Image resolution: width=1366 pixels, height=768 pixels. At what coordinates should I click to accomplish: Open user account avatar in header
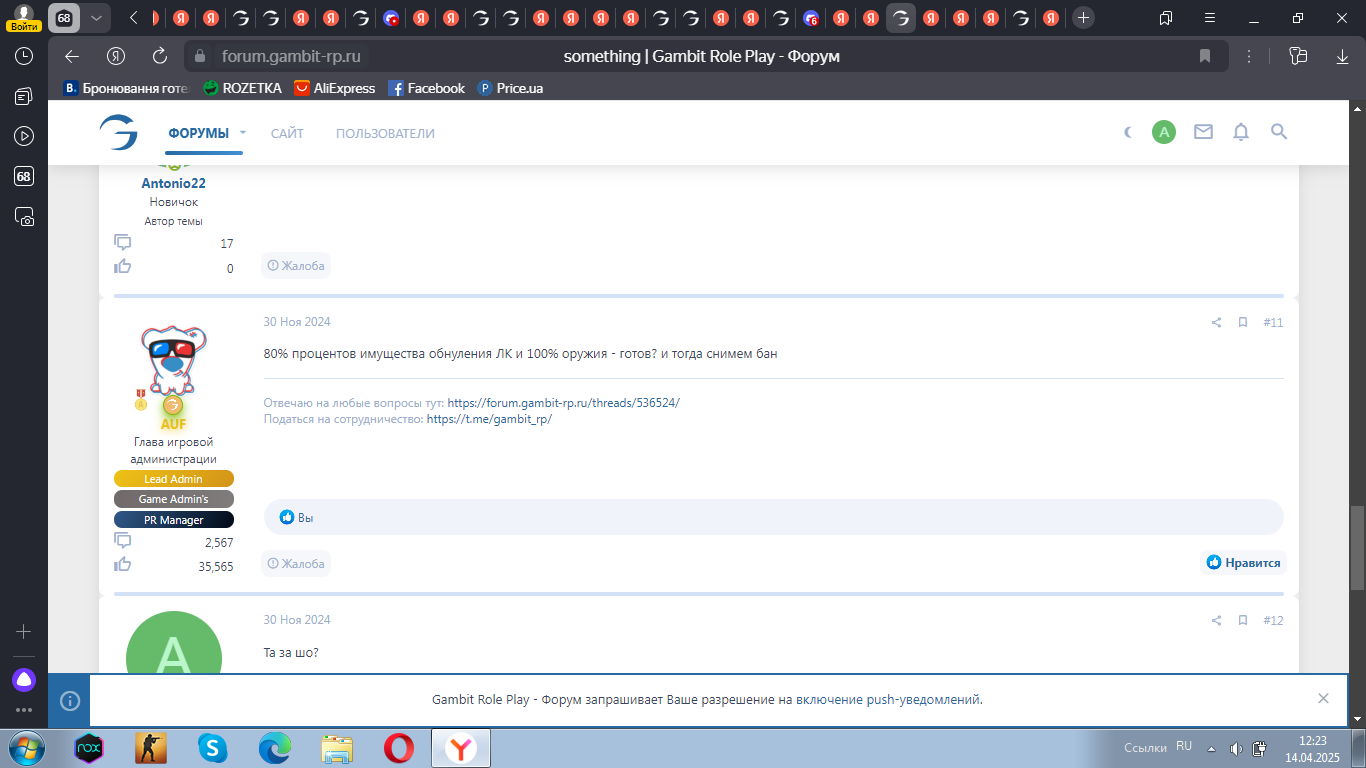click(1164, 132)
